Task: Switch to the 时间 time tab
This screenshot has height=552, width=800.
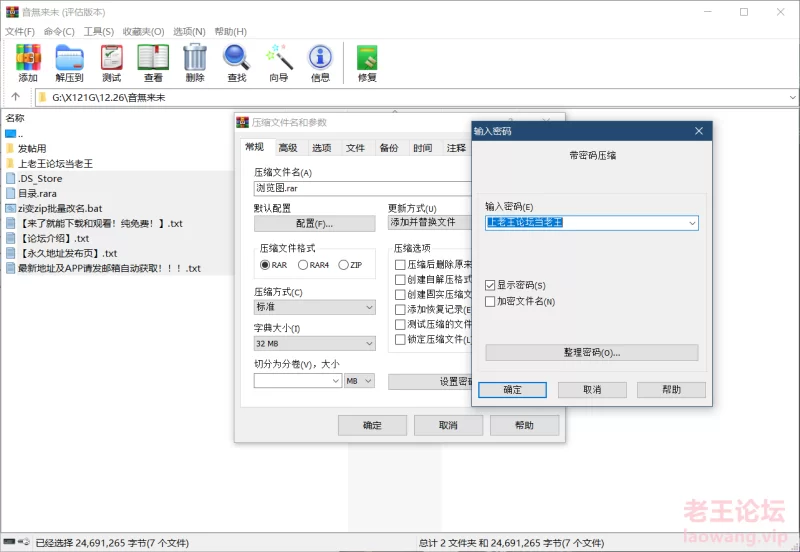Action: pos(422,148)
